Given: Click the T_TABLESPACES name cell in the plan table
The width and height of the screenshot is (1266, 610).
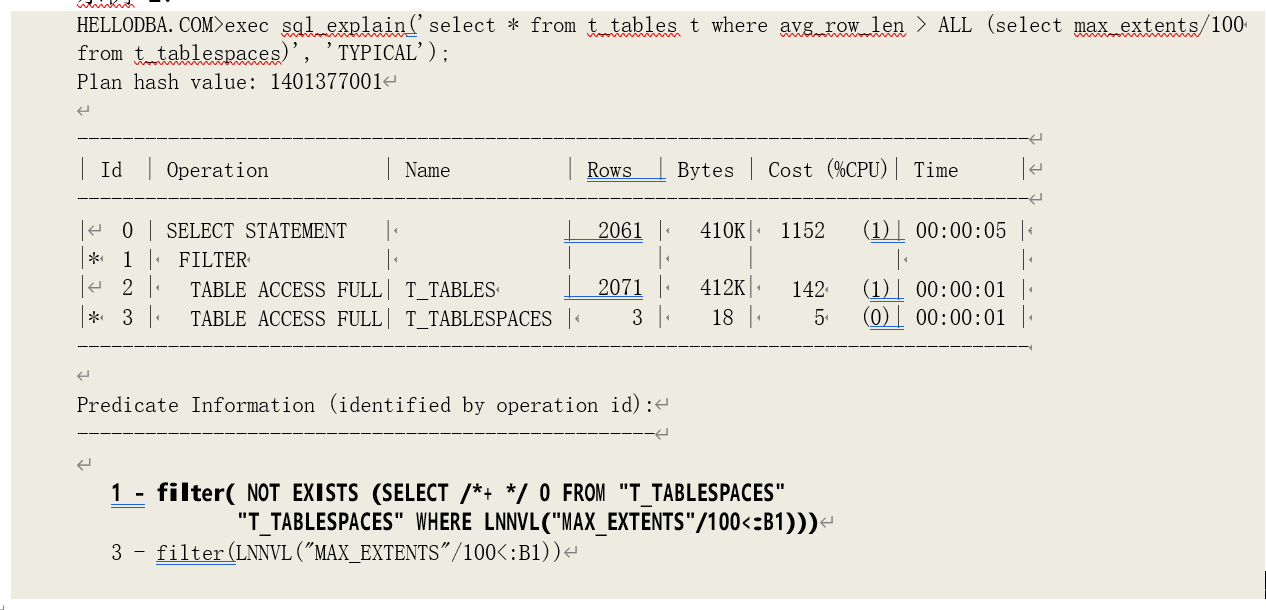Looking at the screenshot, I should 478,319.
